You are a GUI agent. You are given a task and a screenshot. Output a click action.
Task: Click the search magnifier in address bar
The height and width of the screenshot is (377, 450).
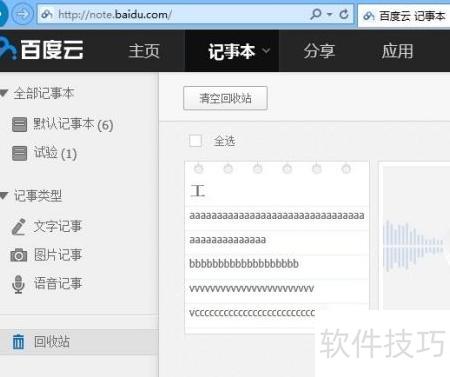tap(316, 14)
